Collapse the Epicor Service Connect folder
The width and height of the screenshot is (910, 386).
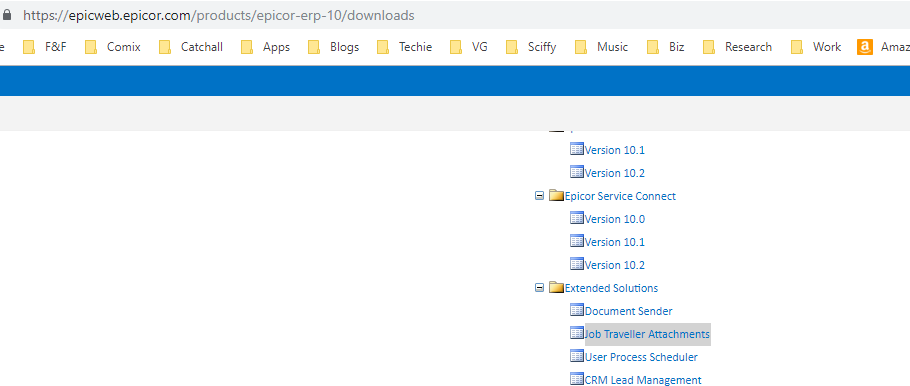point(539,196)
